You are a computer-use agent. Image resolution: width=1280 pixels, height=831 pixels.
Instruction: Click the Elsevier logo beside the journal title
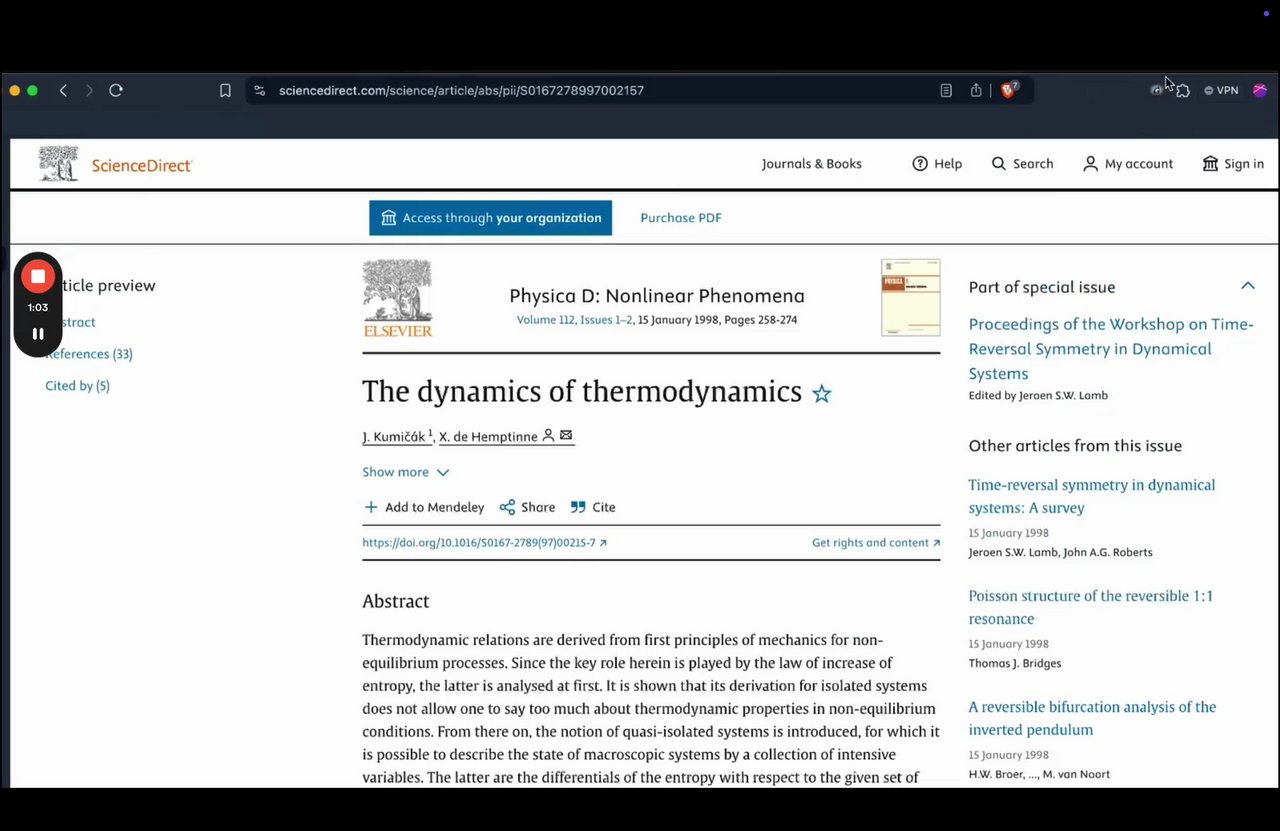click(398, 298)
